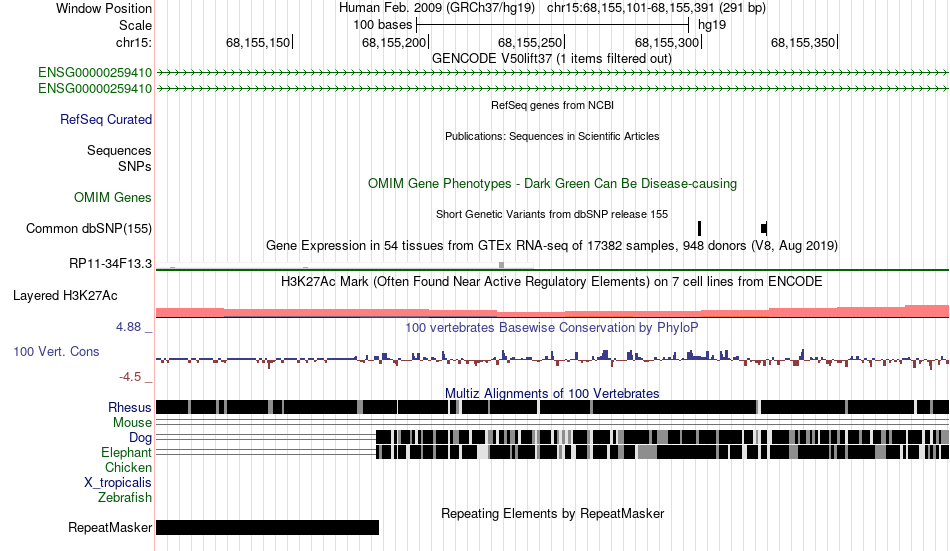Click the GTEx Gene Expression track title
The image size is (950, 551).
coord(552,245)
